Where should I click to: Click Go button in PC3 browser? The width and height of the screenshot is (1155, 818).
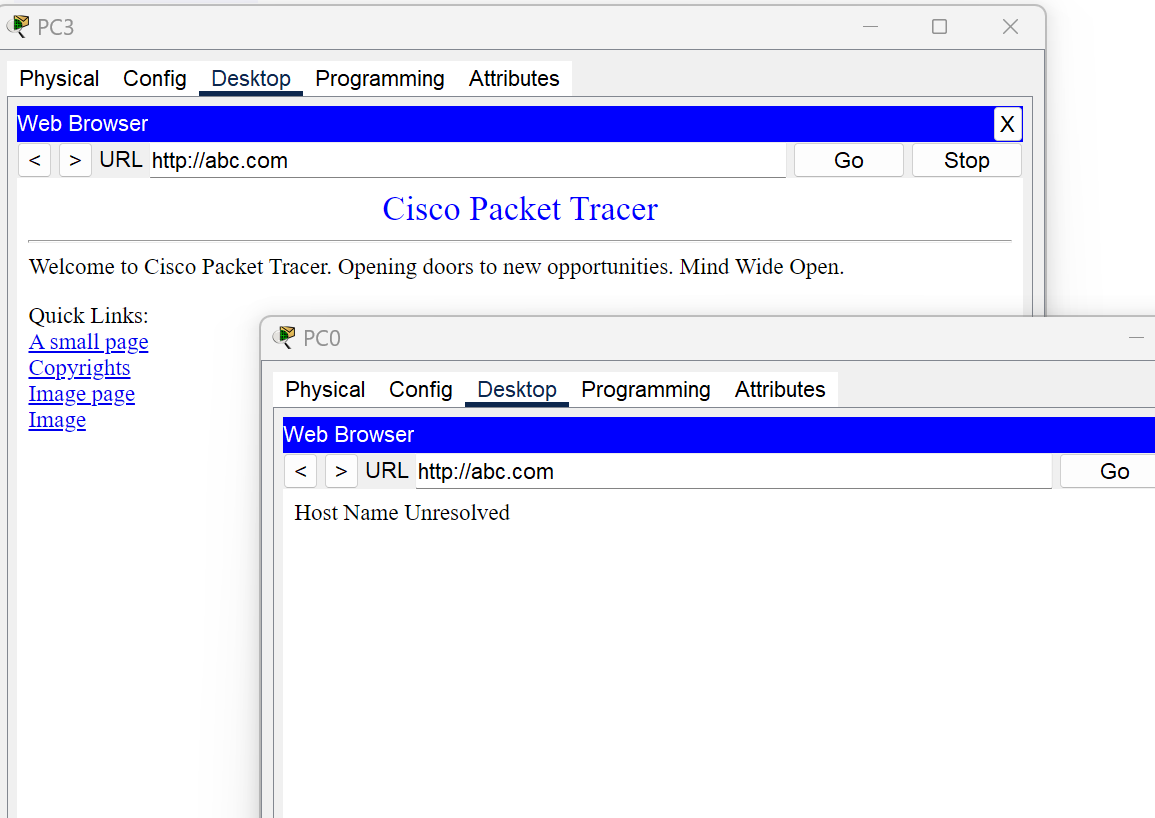tap(849, 160)
